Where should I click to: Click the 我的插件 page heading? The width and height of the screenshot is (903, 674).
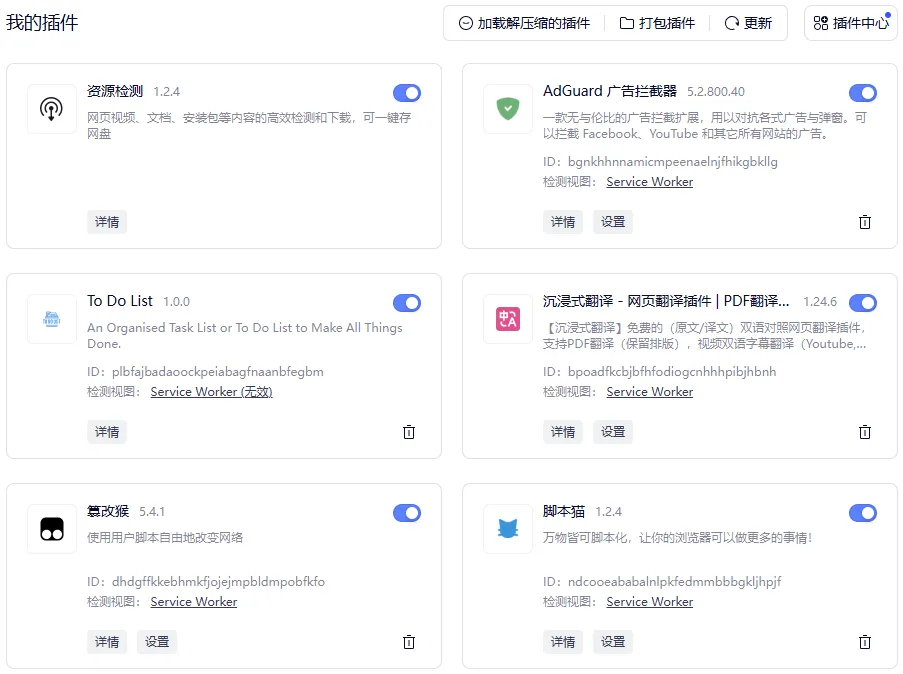pos(42,23)
